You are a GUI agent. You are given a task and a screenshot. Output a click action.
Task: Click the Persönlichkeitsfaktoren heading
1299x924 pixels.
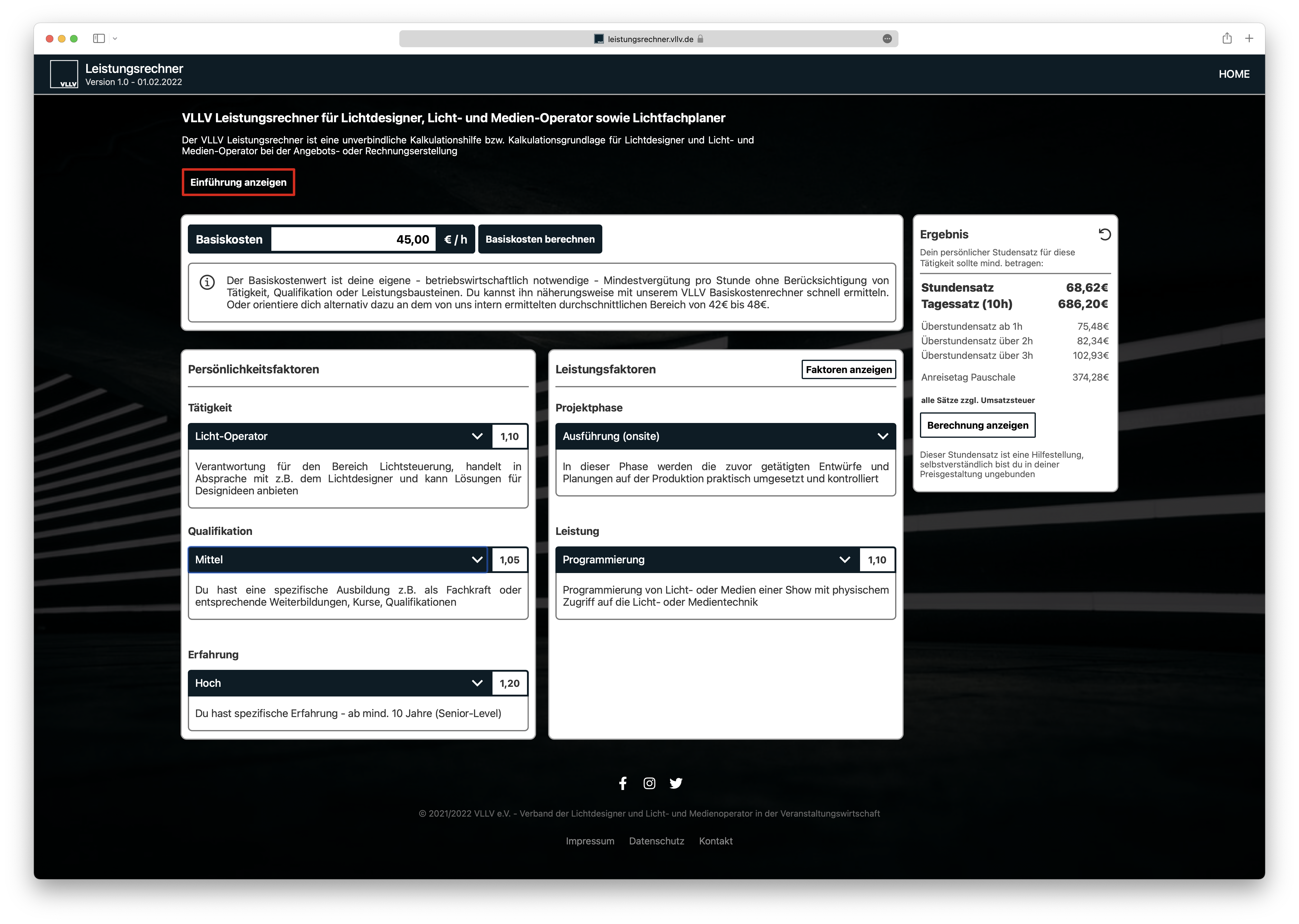click(253, 369)
